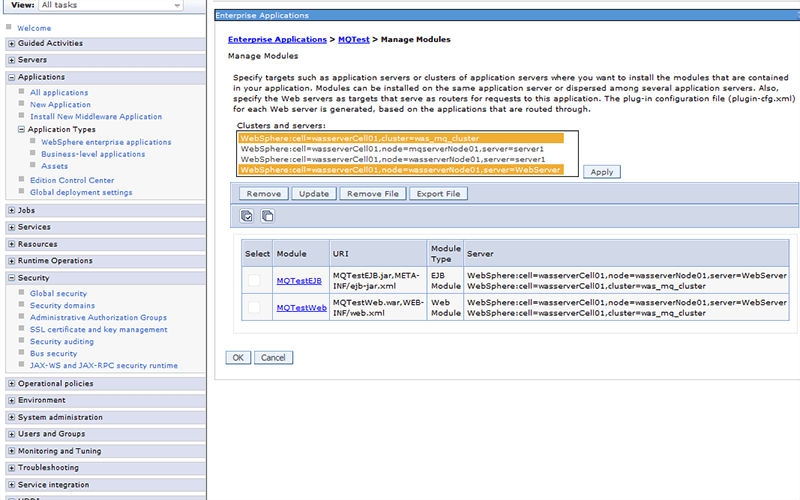Expand the Troubleshooting section
The width and height of the screenshot is (800, 500).
click(x=12, y=468)
